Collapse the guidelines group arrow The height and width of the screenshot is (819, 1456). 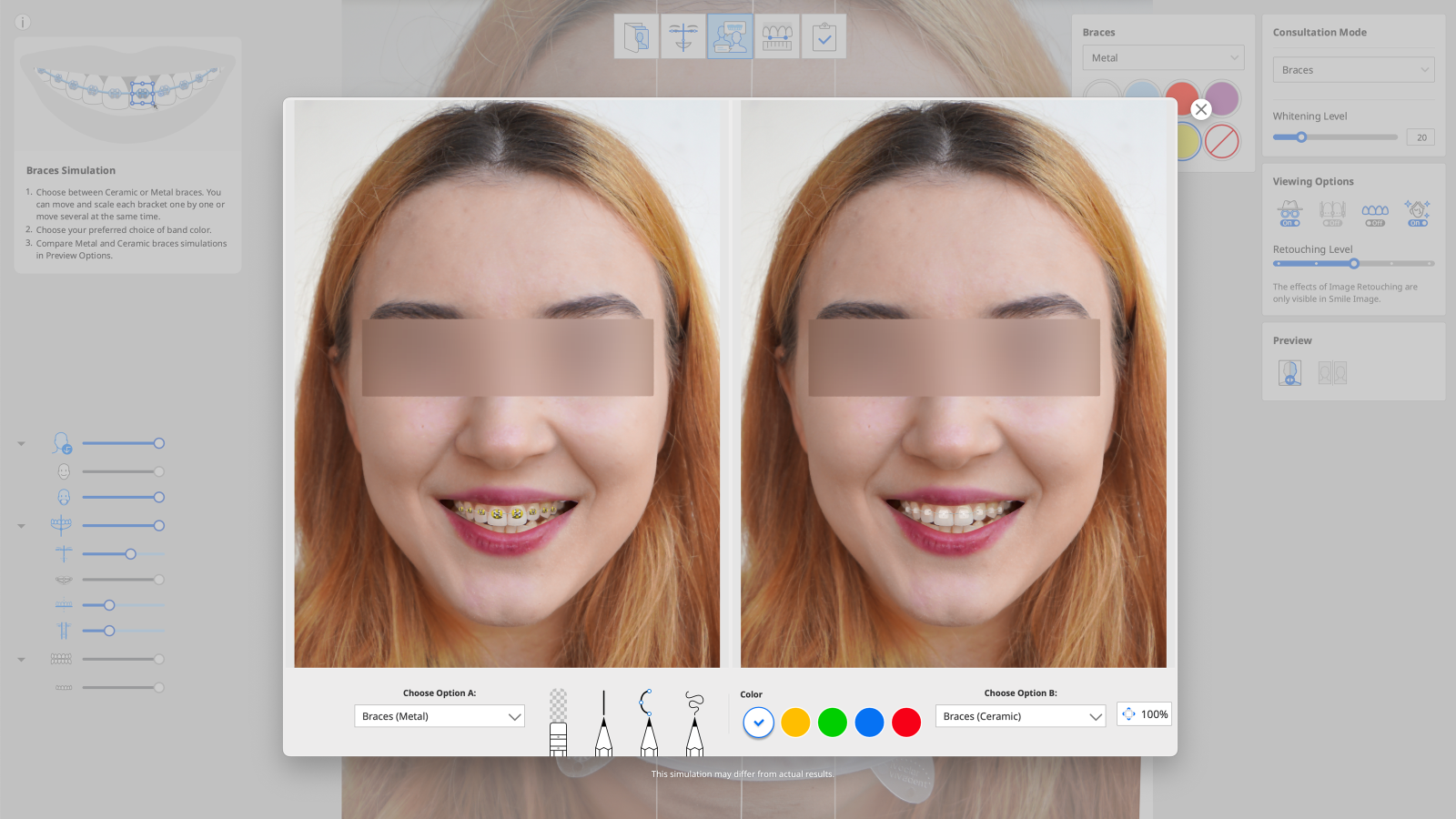(x=21, y=526)
